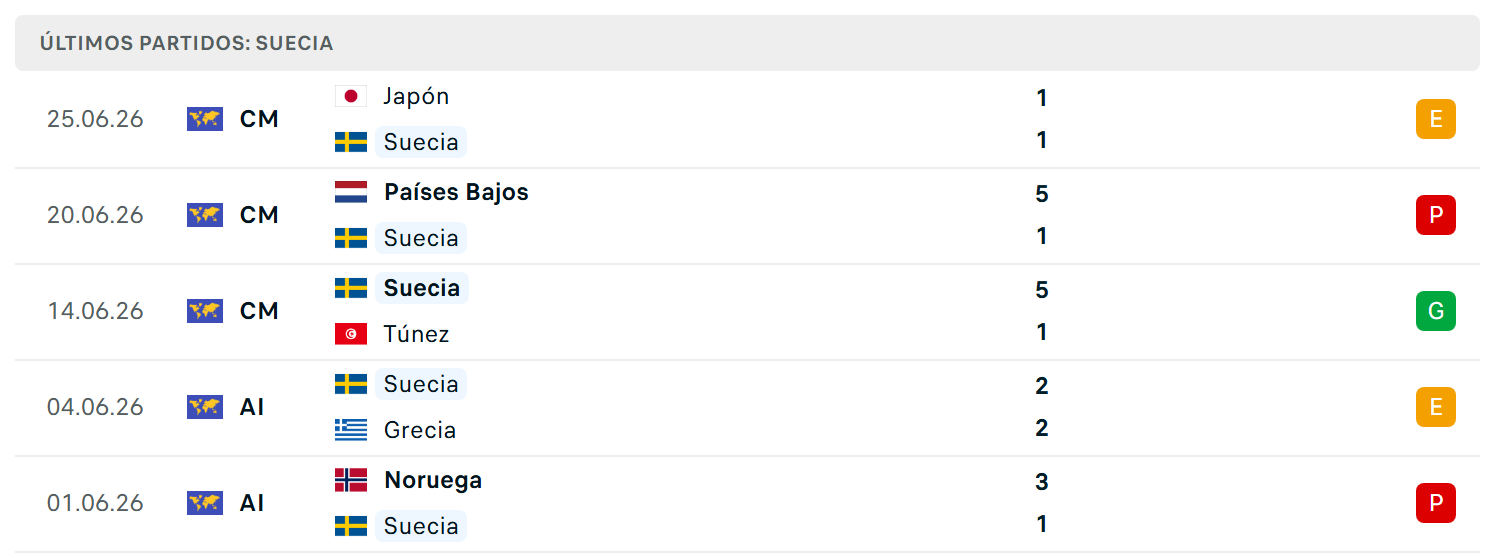This screenshot has width=1494, height=560.
Task: Click the Tunisia flag icon
Action: (351, 334)
